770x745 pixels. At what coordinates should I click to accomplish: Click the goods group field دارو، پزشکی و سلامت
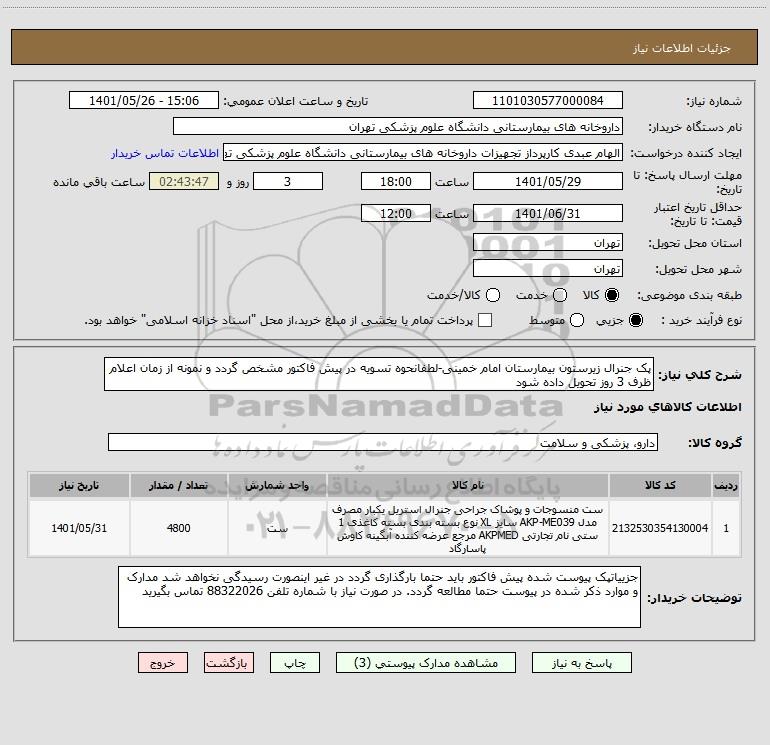383,442
